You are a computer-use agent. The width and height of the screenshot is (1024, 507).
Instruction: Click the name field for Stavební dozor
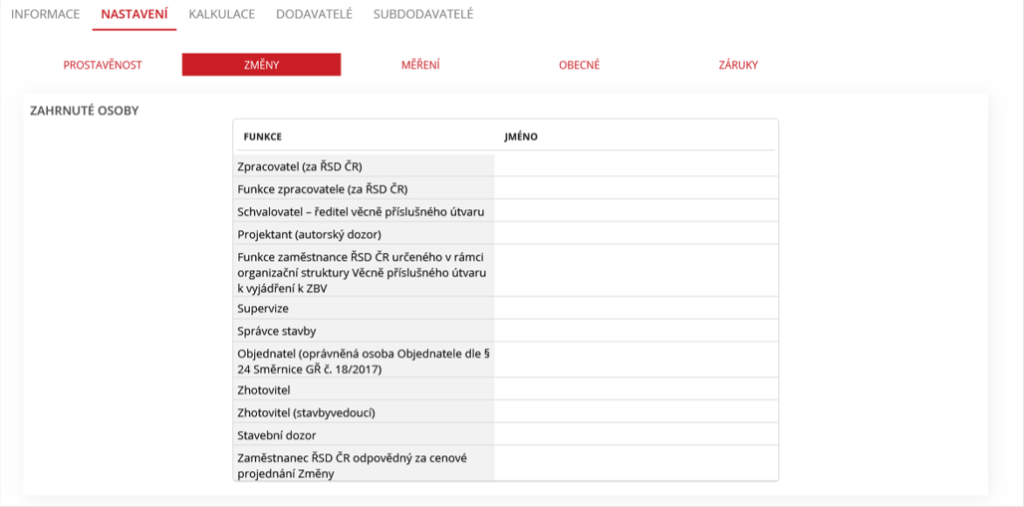[x=635, y=434]
